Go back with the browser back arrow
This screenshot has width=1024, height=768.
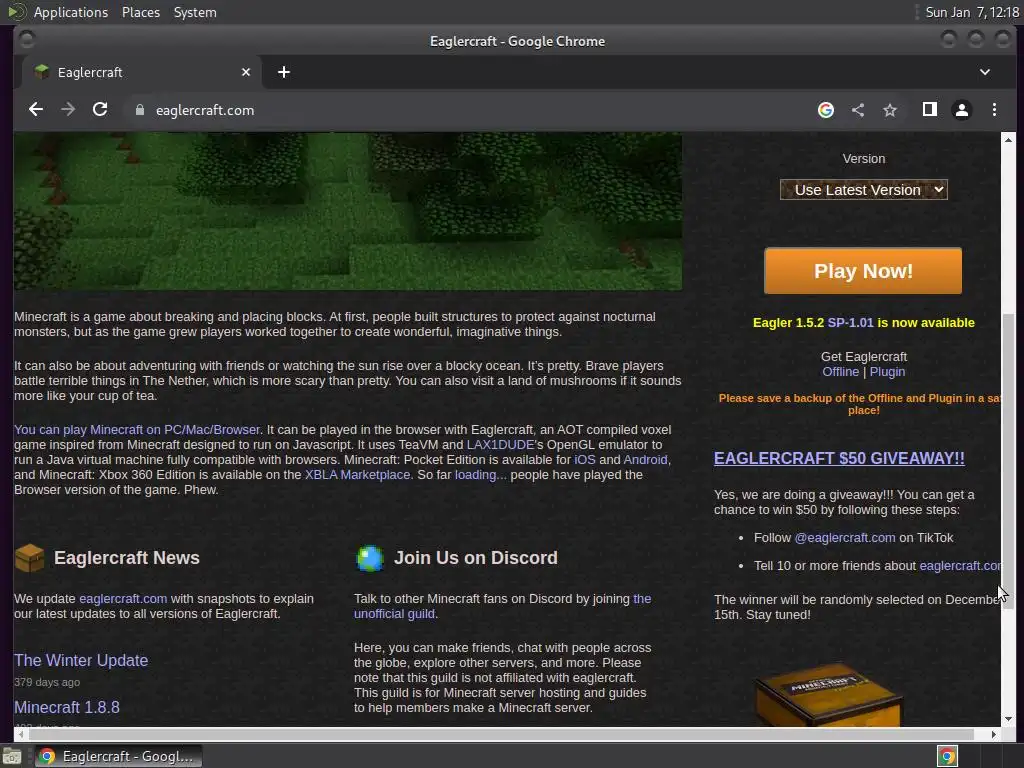tap(36, 110)
